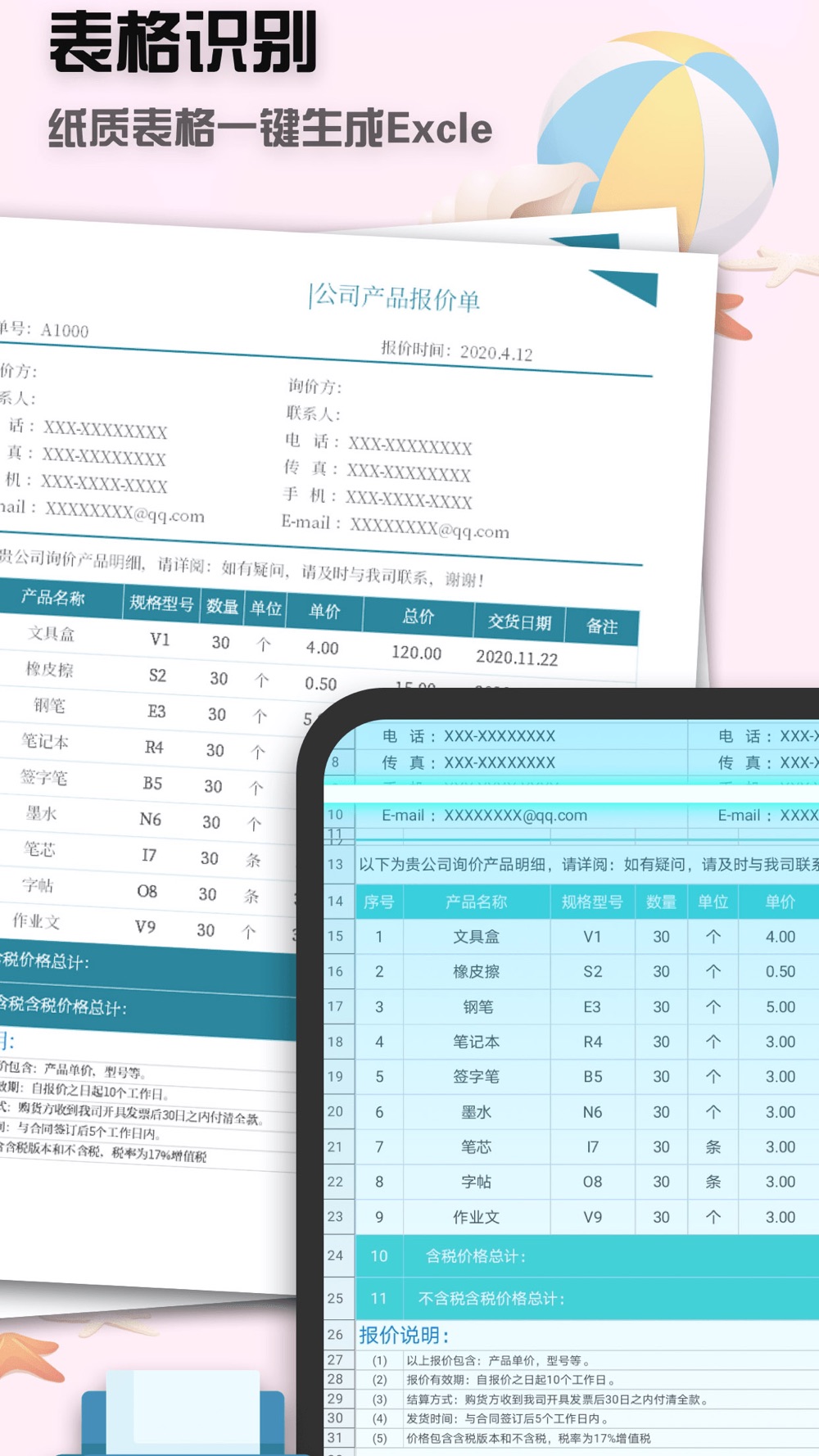Image resolution: width=819 pixels, height=1456 pixels.
Task: Select note "发货时间" line in spreadsheet row 30
Action: [x=507, y=1418]
